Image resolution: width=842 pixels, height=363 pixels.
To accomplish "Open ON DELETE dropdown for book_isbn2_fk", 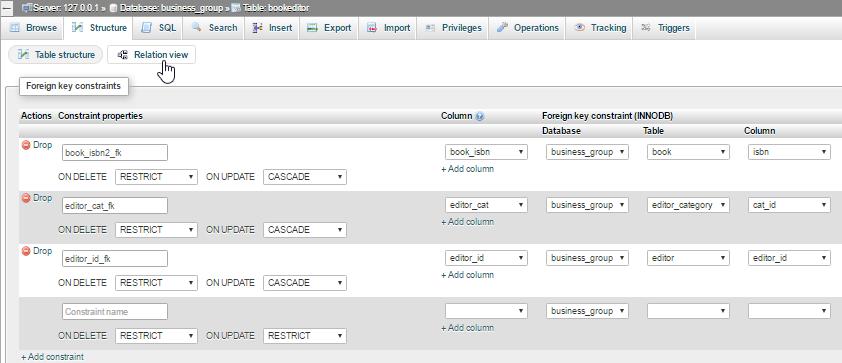I will [x=156, y=177].
